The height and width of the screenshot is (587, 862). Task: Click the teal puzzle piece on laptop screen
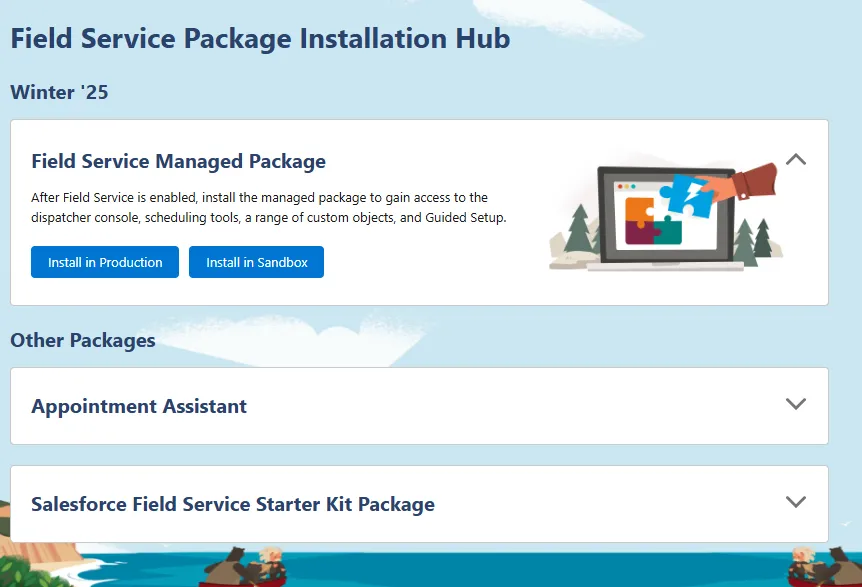point(669,231)
